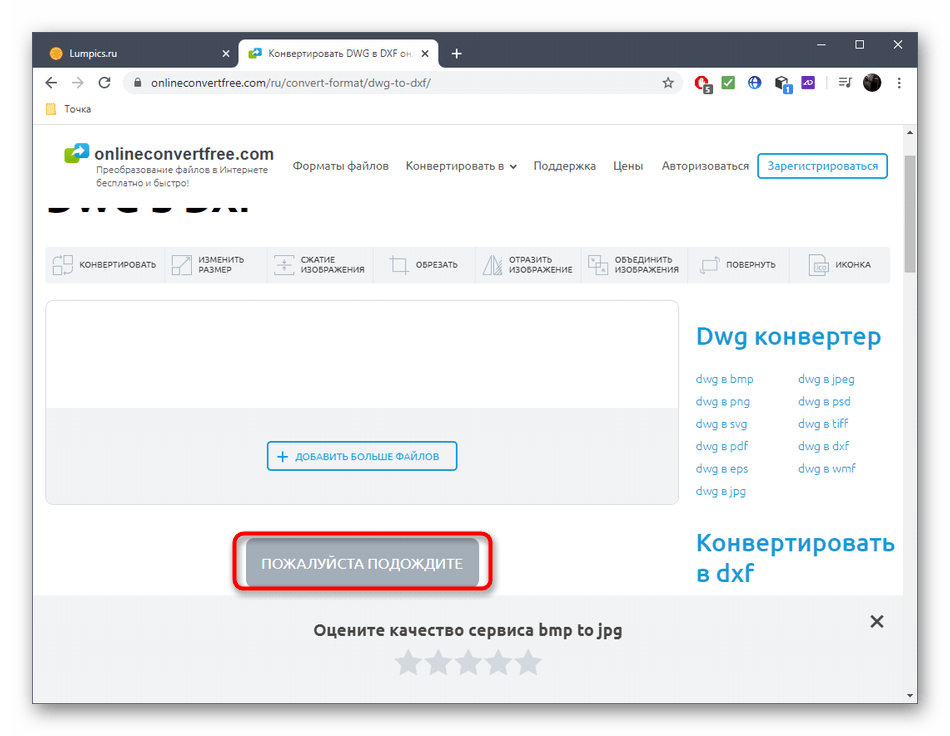
Task: Click the page vertical scrollbar thumb
Action: click(909, 214)
